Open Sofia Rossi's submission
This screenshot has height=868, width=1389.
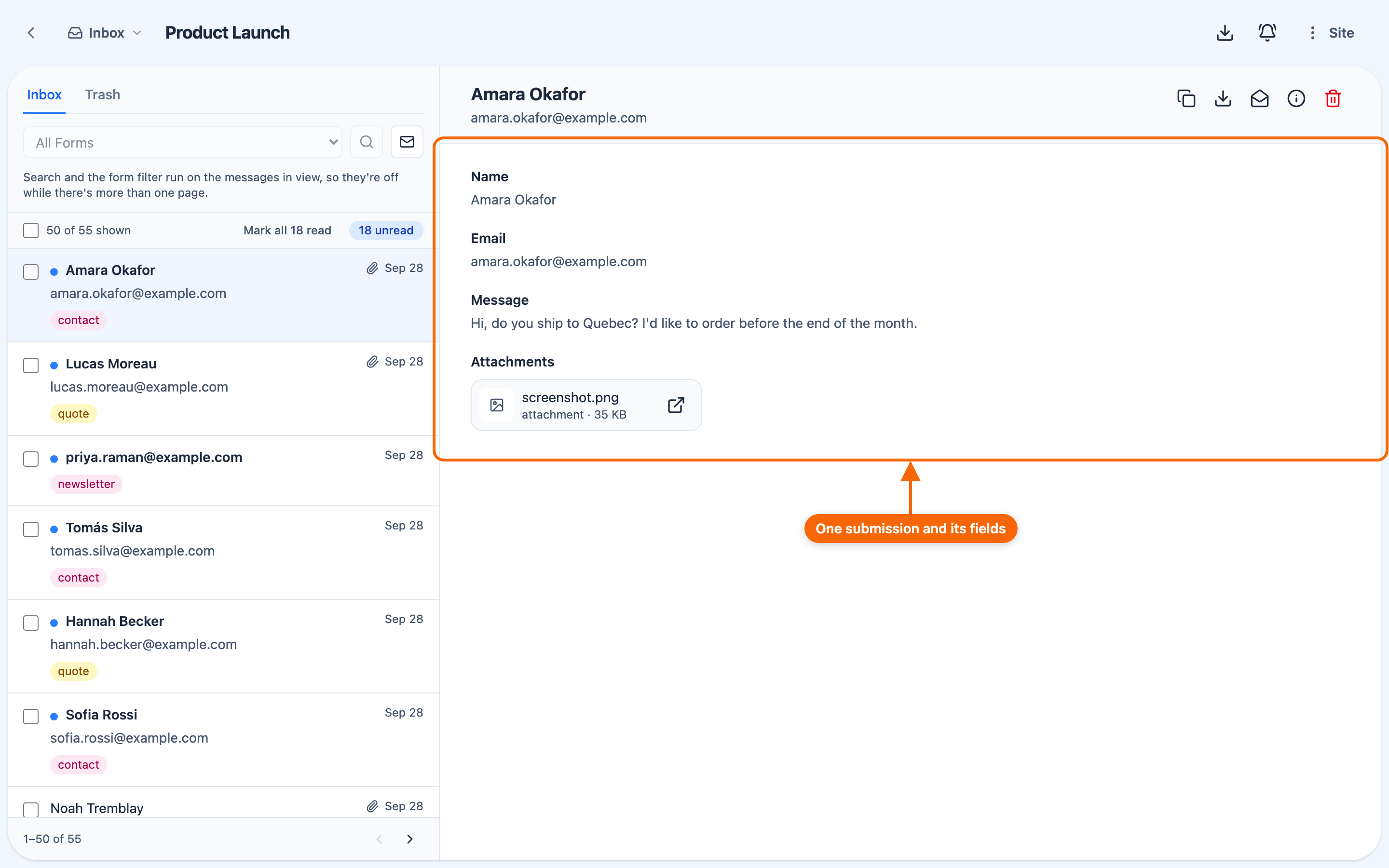pos(223,740)
